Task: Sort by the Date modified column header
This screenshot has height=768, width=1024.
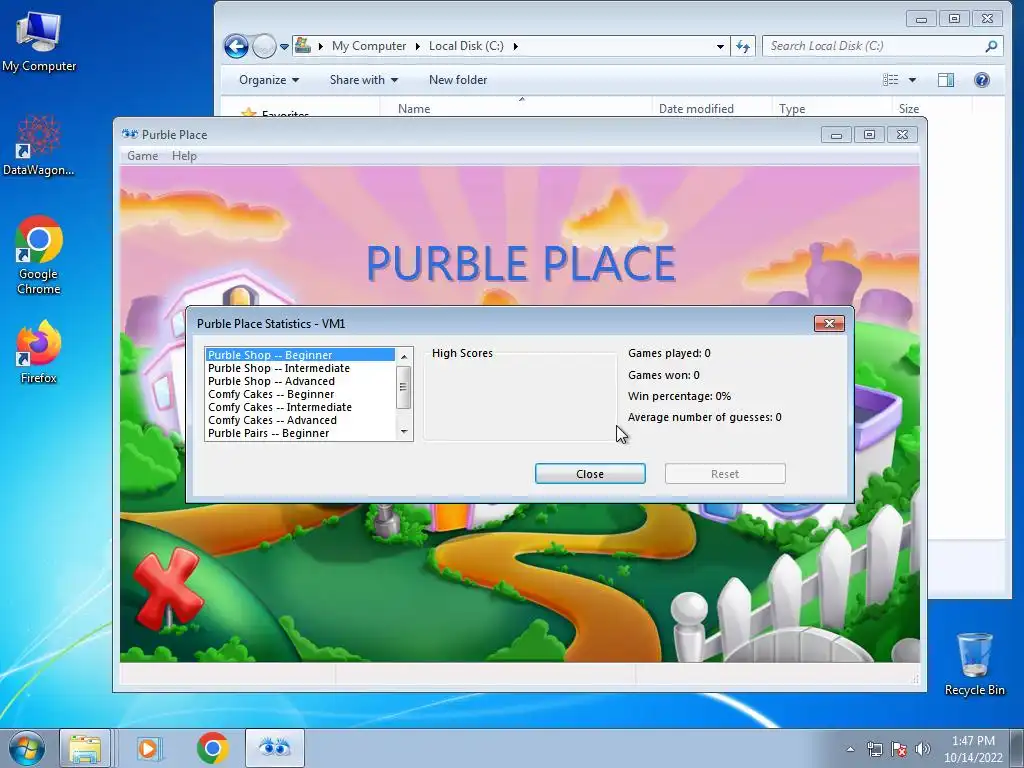Action: pyautogui.click(x=696, y=108)
